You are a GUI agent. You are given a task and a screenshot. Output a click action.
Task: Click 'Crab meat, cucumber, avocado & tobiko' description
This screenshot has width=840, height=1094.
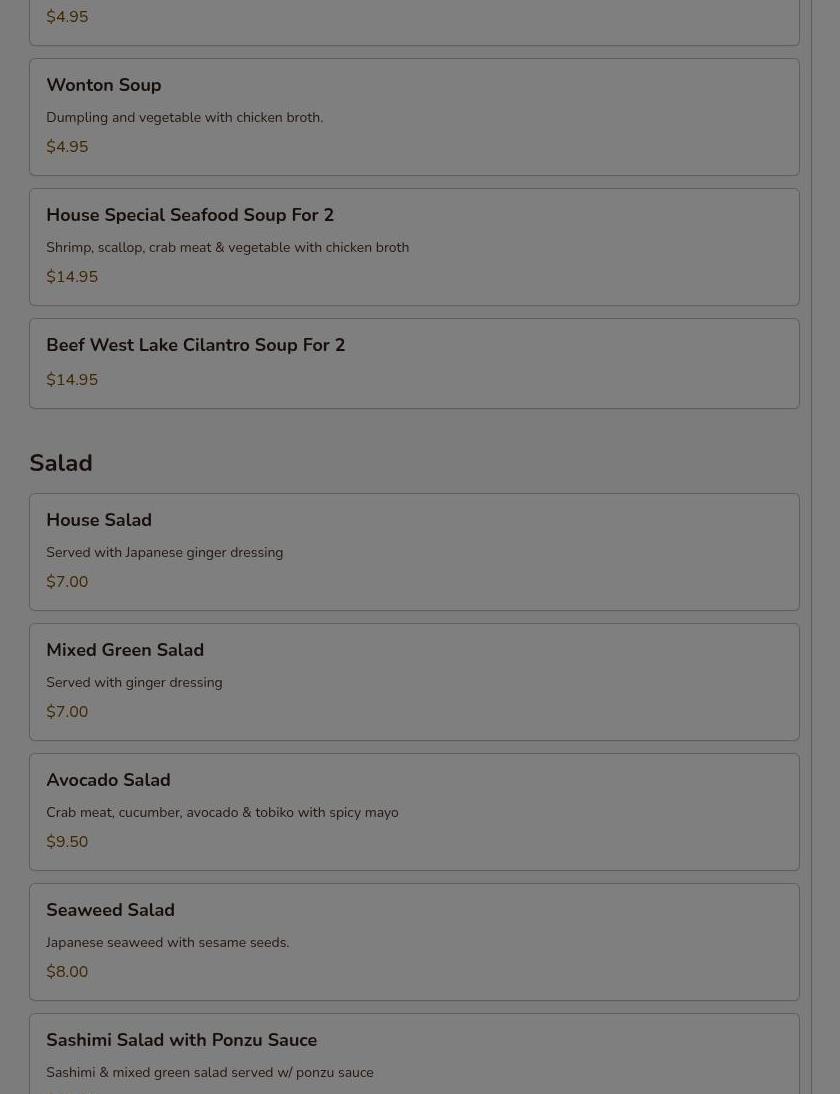222,813
